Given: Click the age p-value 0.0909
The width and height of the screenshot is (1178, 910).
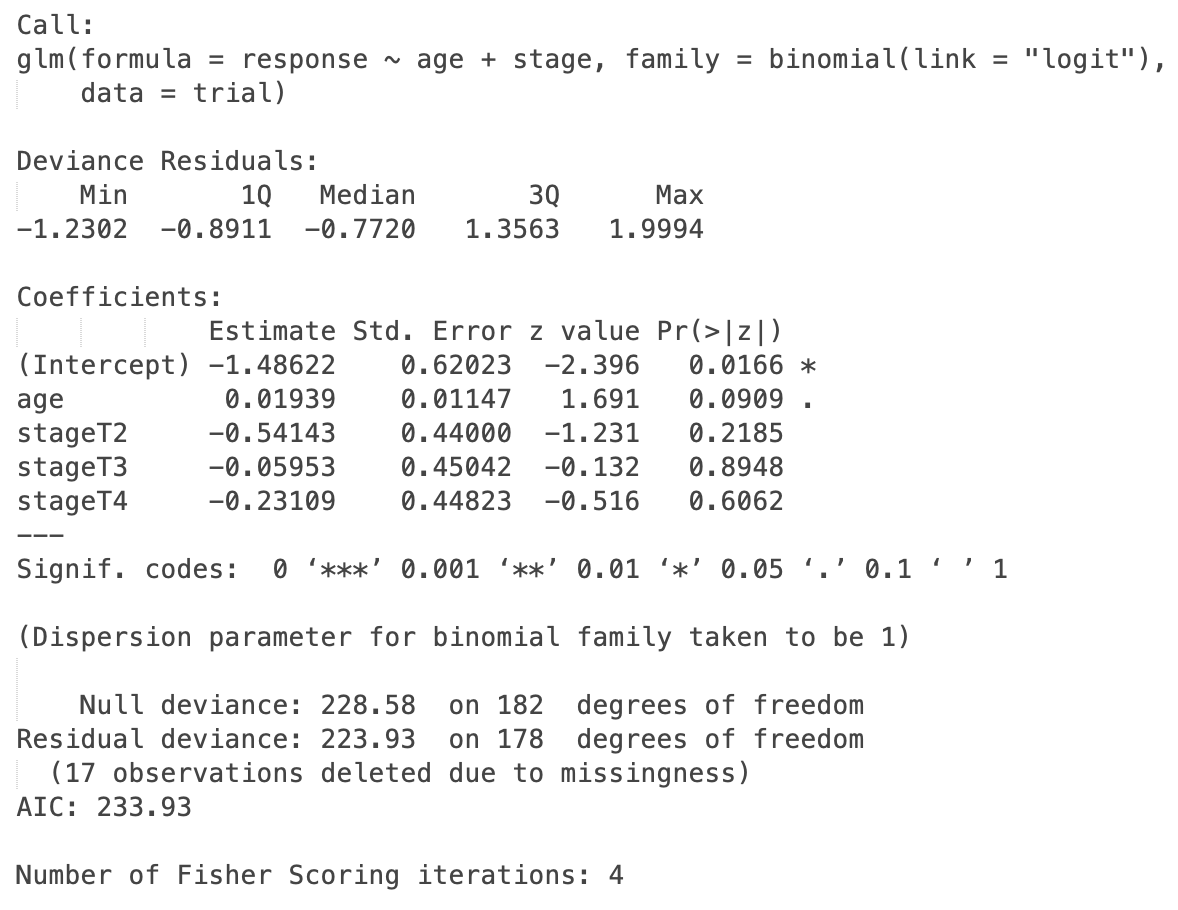Looking at the screenshot, I should [x=736, y=399].
